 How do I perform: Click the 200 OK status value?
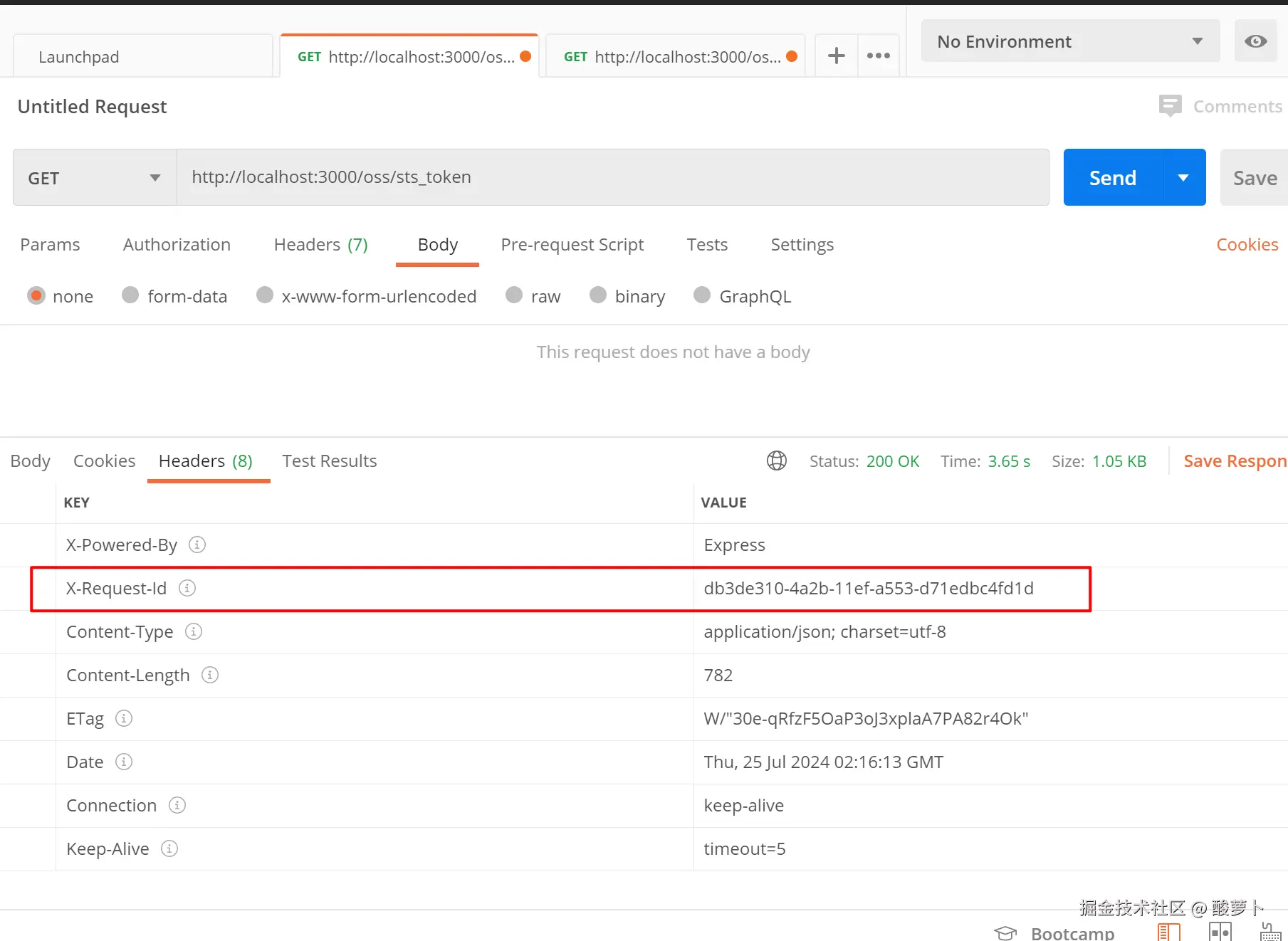coord(893,461)
